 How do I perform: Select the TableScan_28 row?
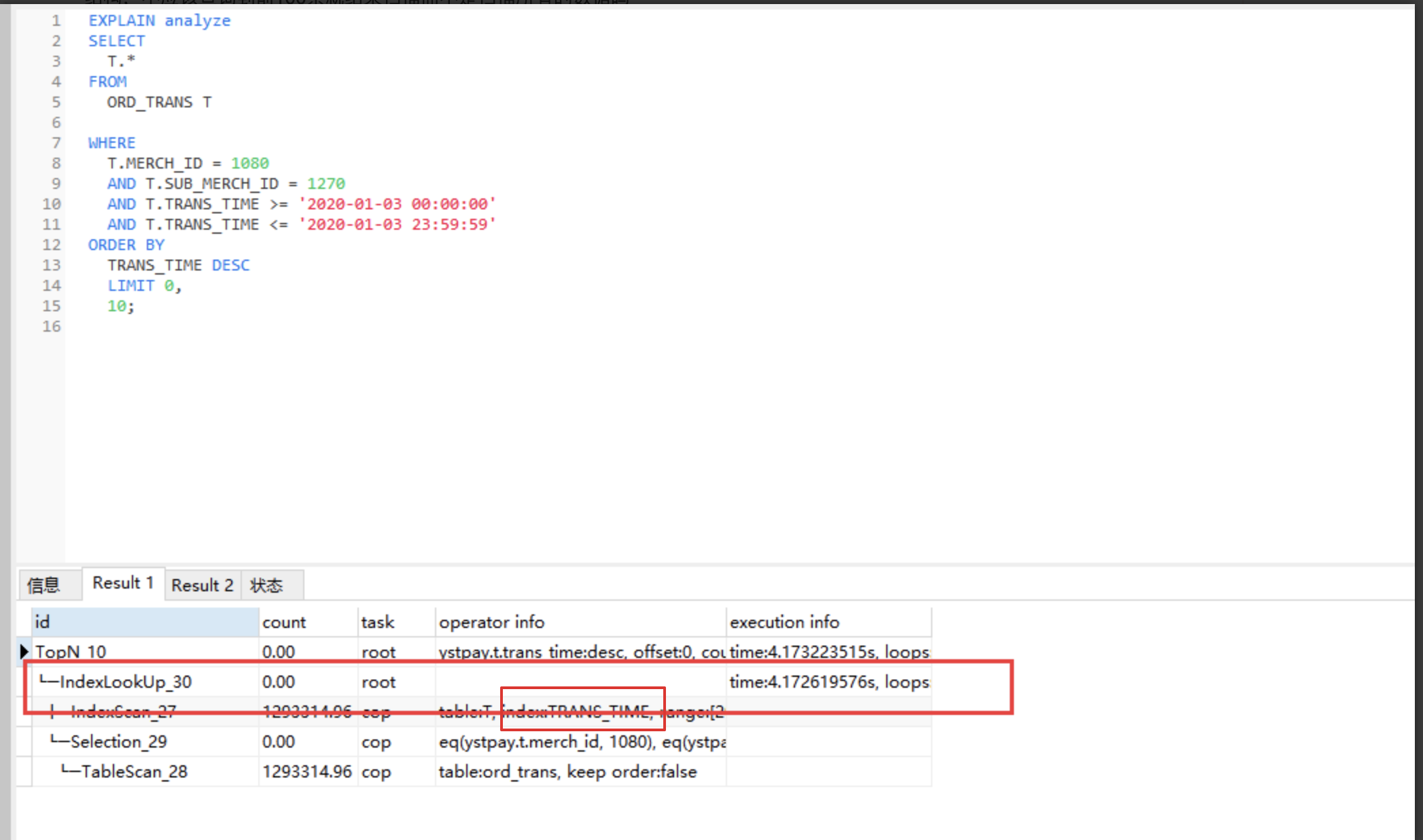tap(134, 771)
